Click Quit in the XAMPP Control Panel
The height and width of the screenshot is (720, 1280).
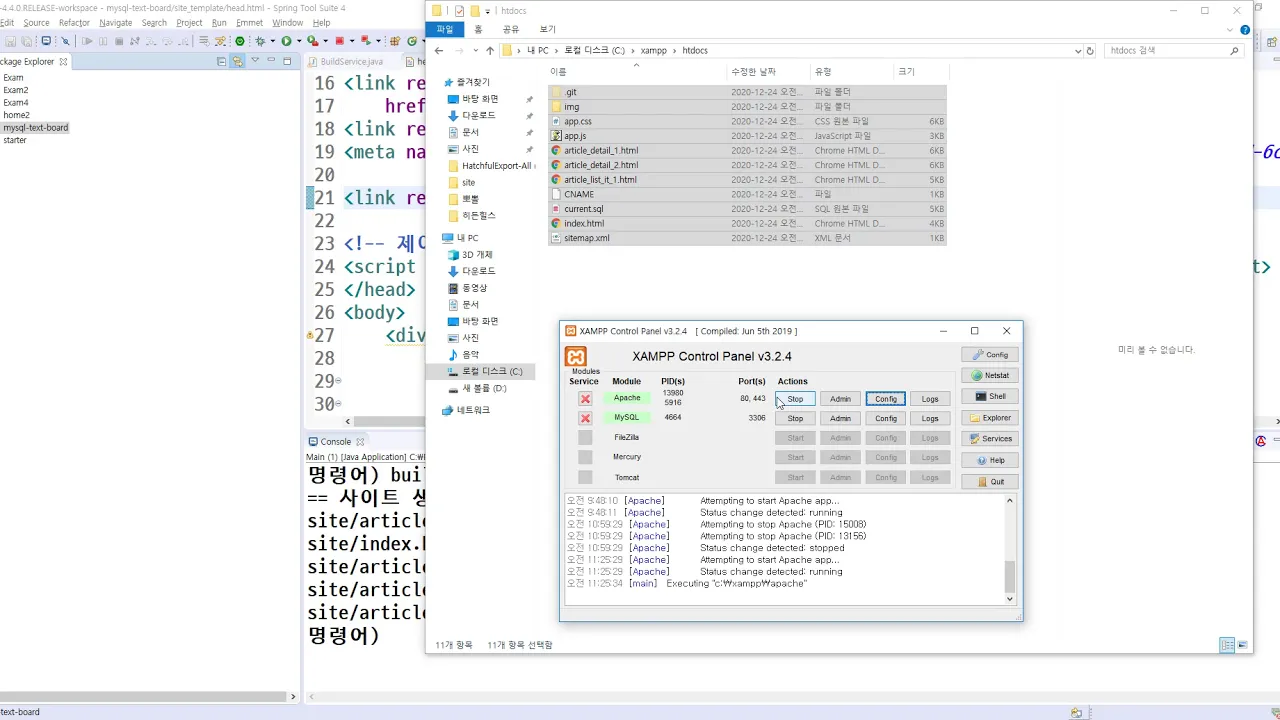coord(990,482)
